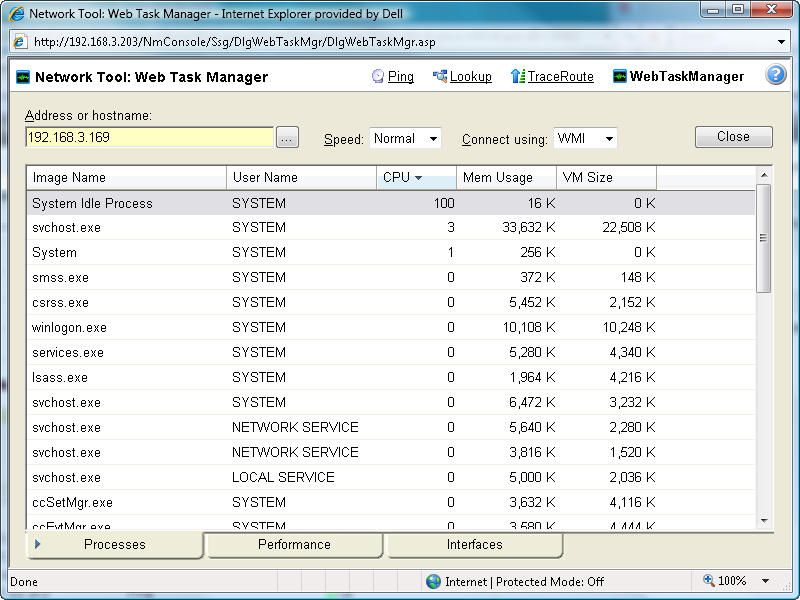
Task: Open help via the question mark icon
Action: pyautogui.click(x=776, y=74)
